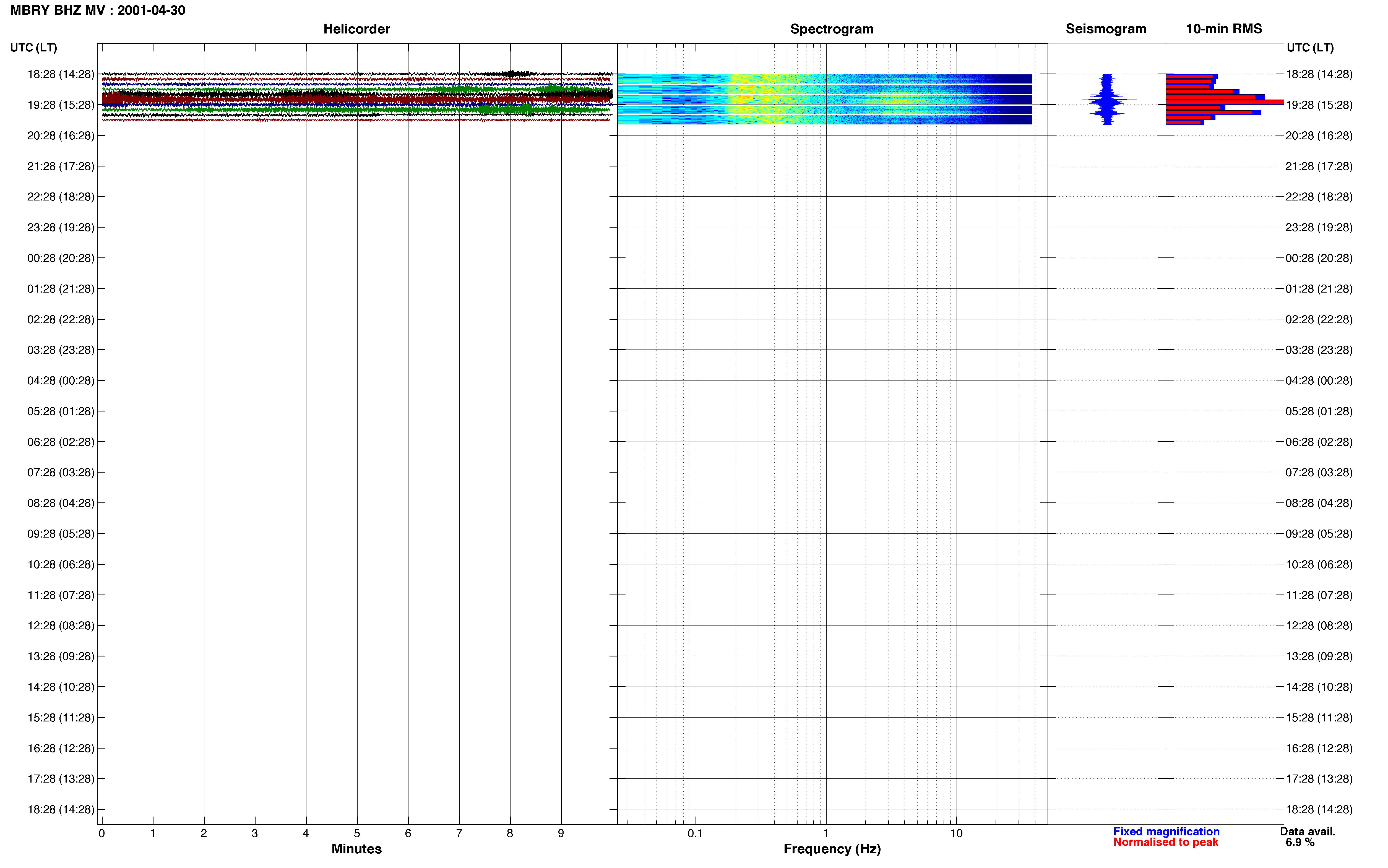This screenshot has height=868, width=1388.
Task: Click right time label 00:28 (20:28)
Action: [x=1319, y=258]
